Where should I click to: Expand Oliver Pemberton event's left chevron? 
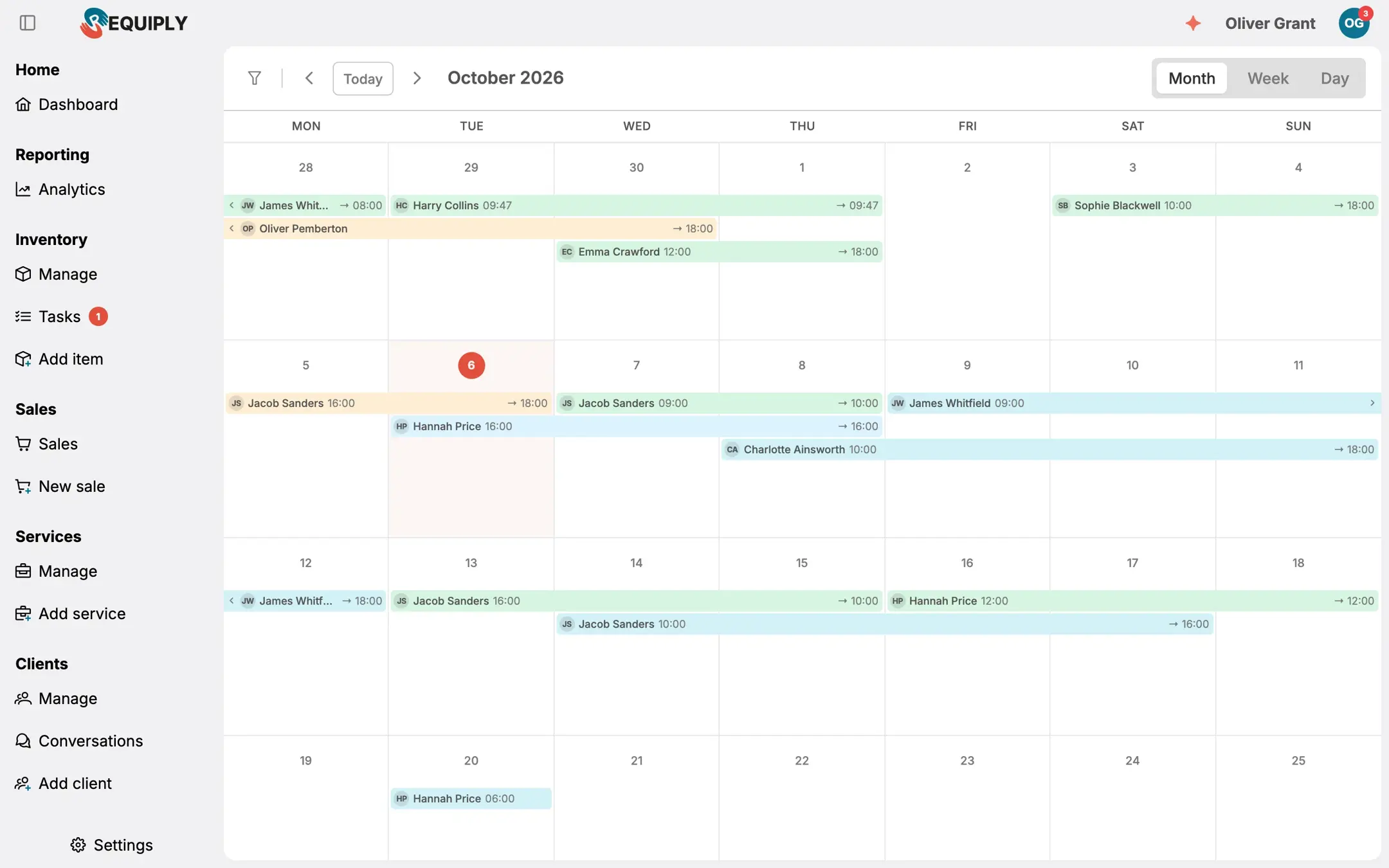click(232, 228)
